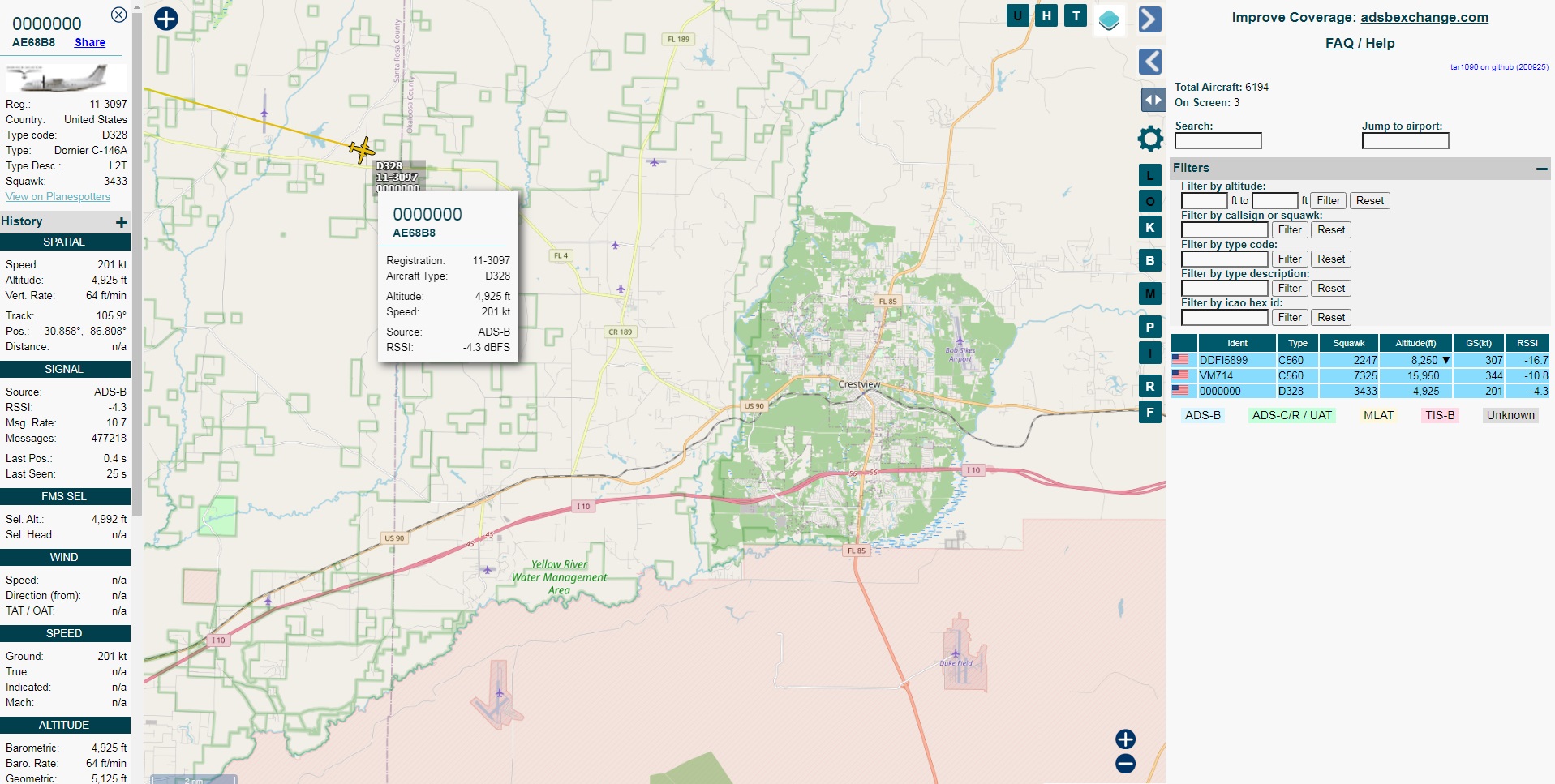Toggle the T map button

click(x=1076, y=15)
